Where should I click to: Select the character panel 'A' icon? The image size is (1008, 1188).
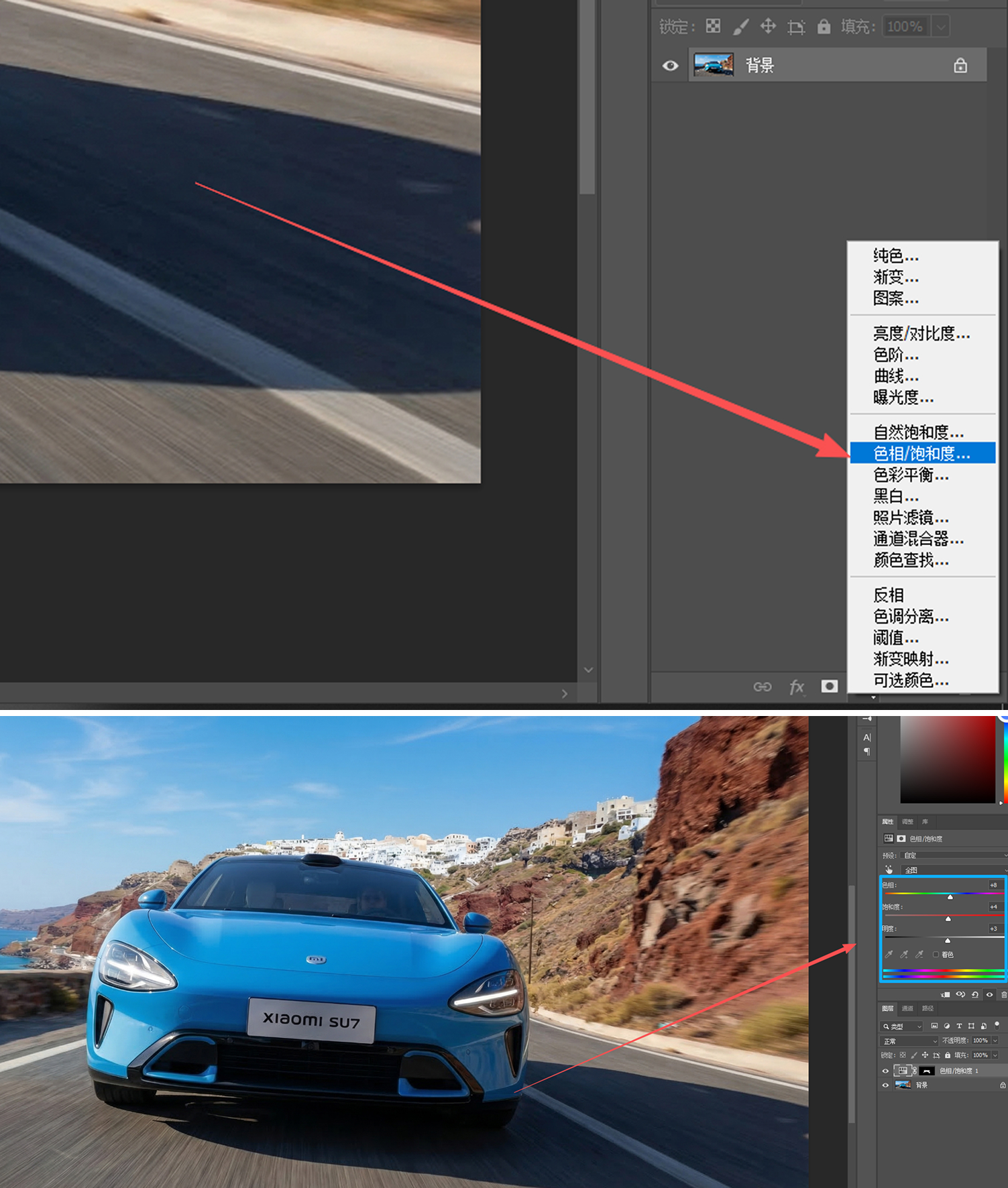[866, 737]
